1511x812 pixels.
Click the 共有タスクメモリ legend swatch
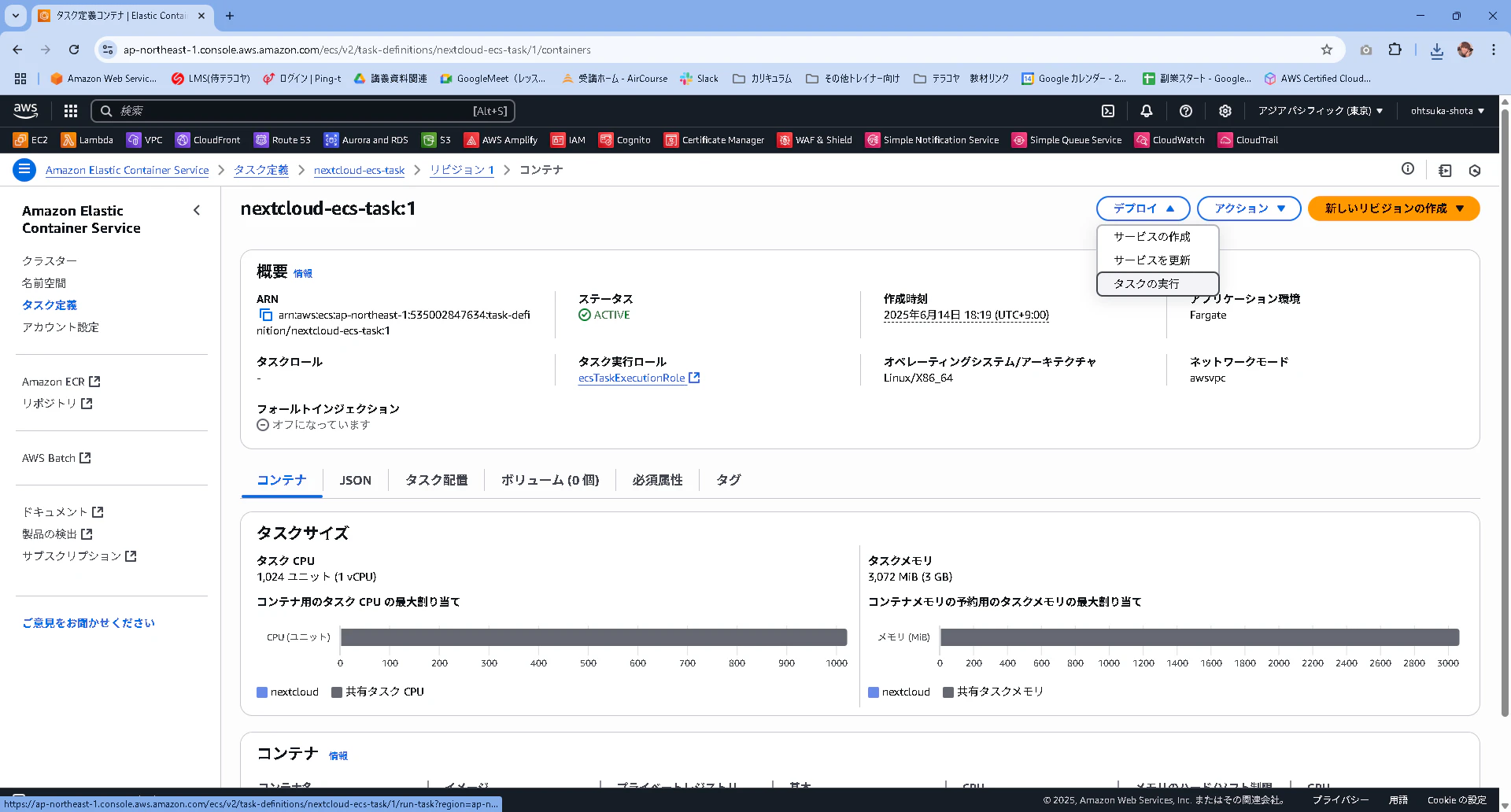(948, 692)
